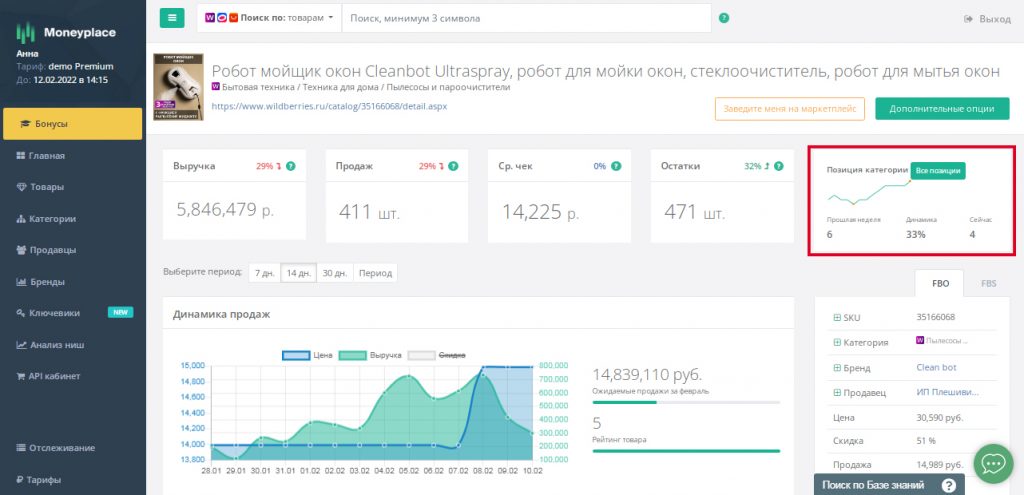Click the help icon beside the search field
1024x495 pixels.
pos(723,18)
